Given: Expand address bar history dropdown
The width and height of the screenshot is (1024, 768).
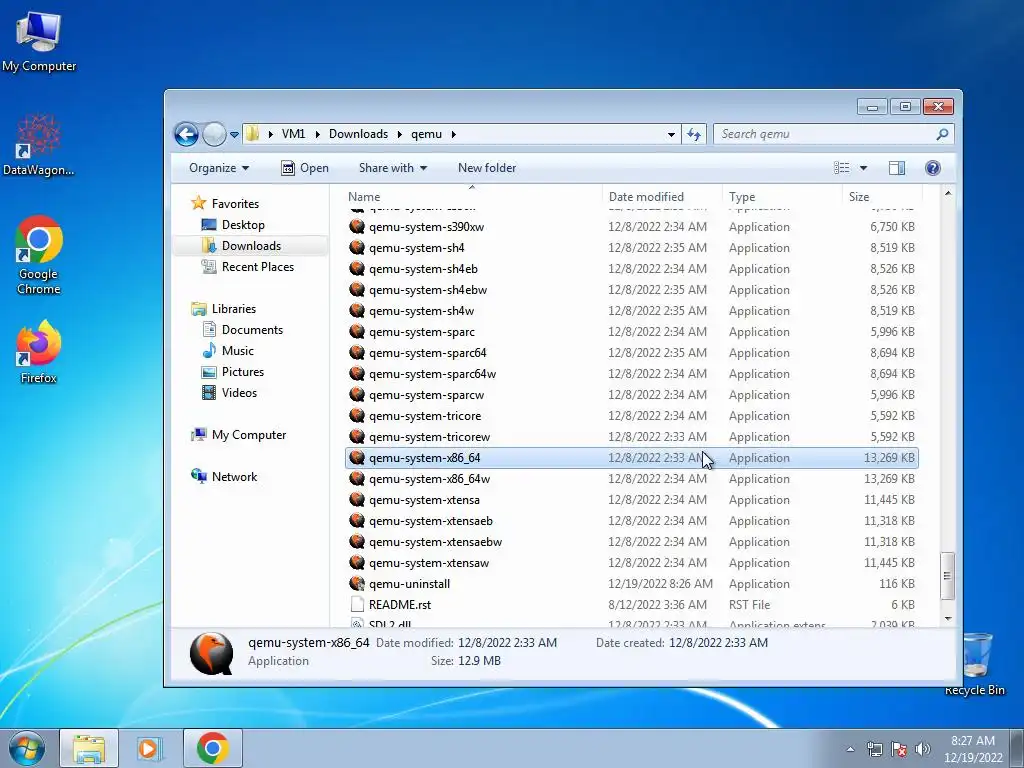Looking at the screenshot, I should tap(671, 135).
